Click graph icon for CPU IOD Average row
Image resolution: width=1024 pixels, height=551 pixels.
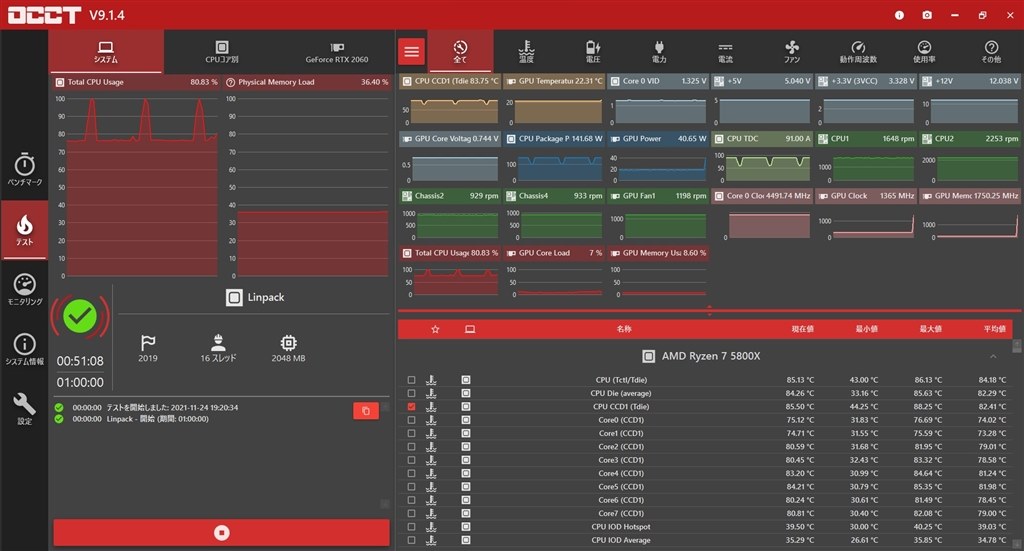431,540
